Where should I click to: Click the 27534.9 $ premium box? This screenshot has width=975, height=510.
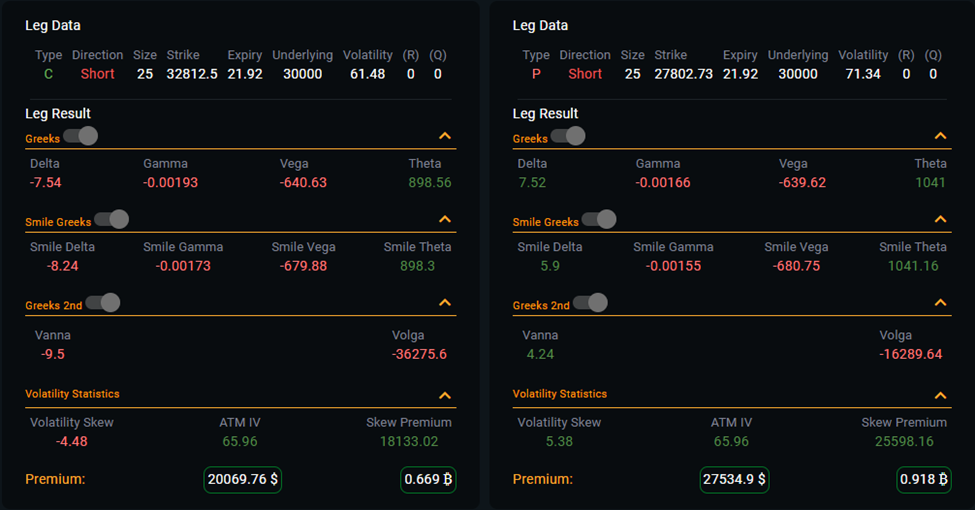point(733,480)
